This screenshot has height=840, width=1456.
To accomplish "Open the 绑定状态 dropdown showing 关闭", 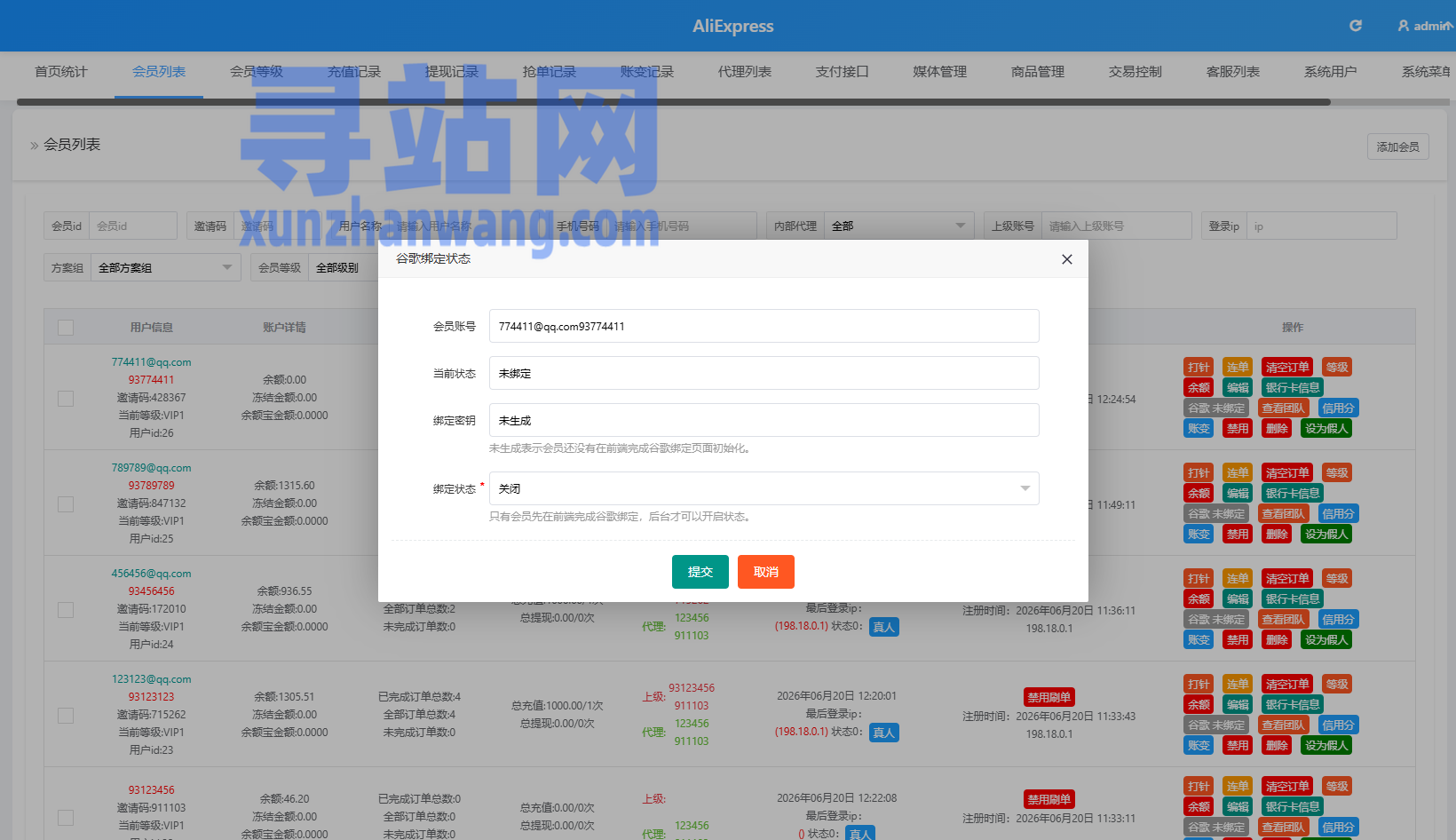I will [764, 488].
